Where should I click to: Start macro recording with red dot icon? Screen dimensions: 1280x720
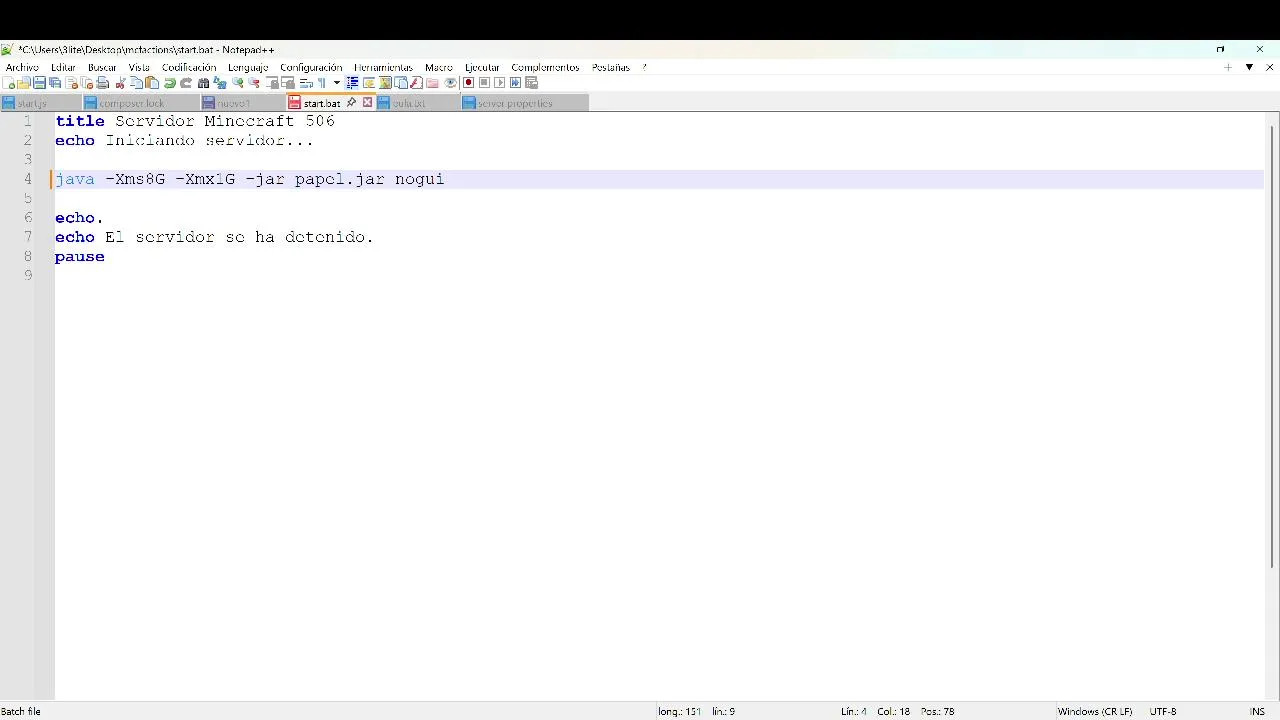coord(468,83)
